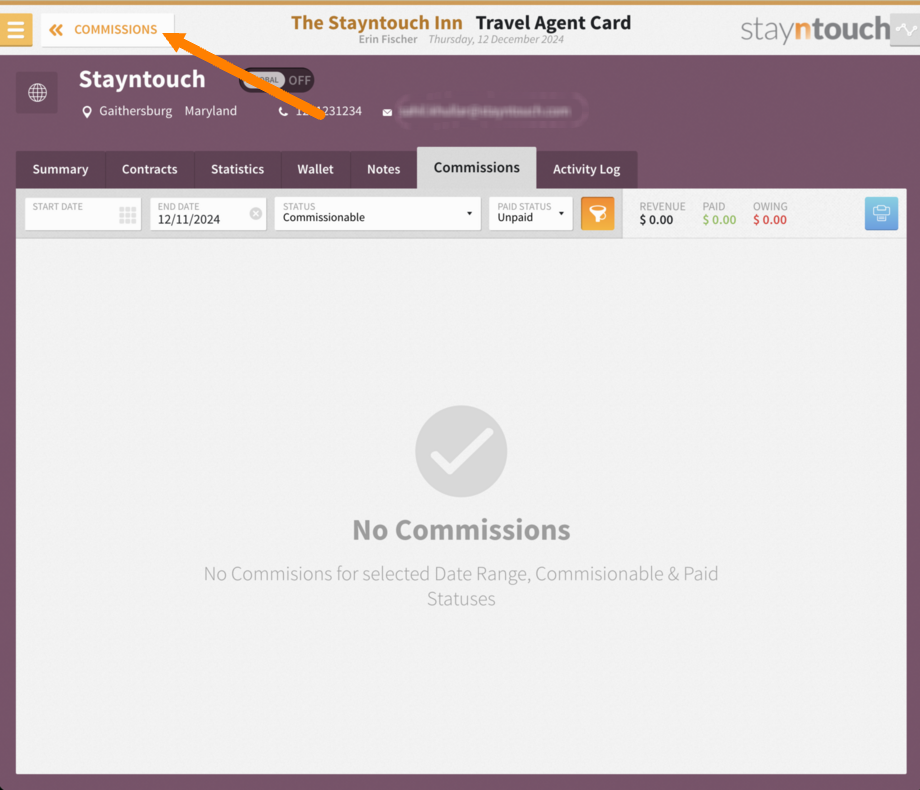Toggle the Global OFF switch

point(276,80)
